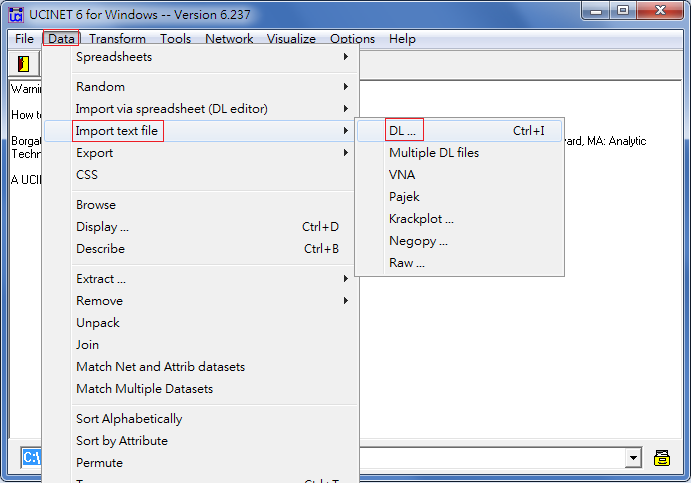Screen dimensions: 691x483
Task: Open the Visualize menu
Action: (291, 39)
